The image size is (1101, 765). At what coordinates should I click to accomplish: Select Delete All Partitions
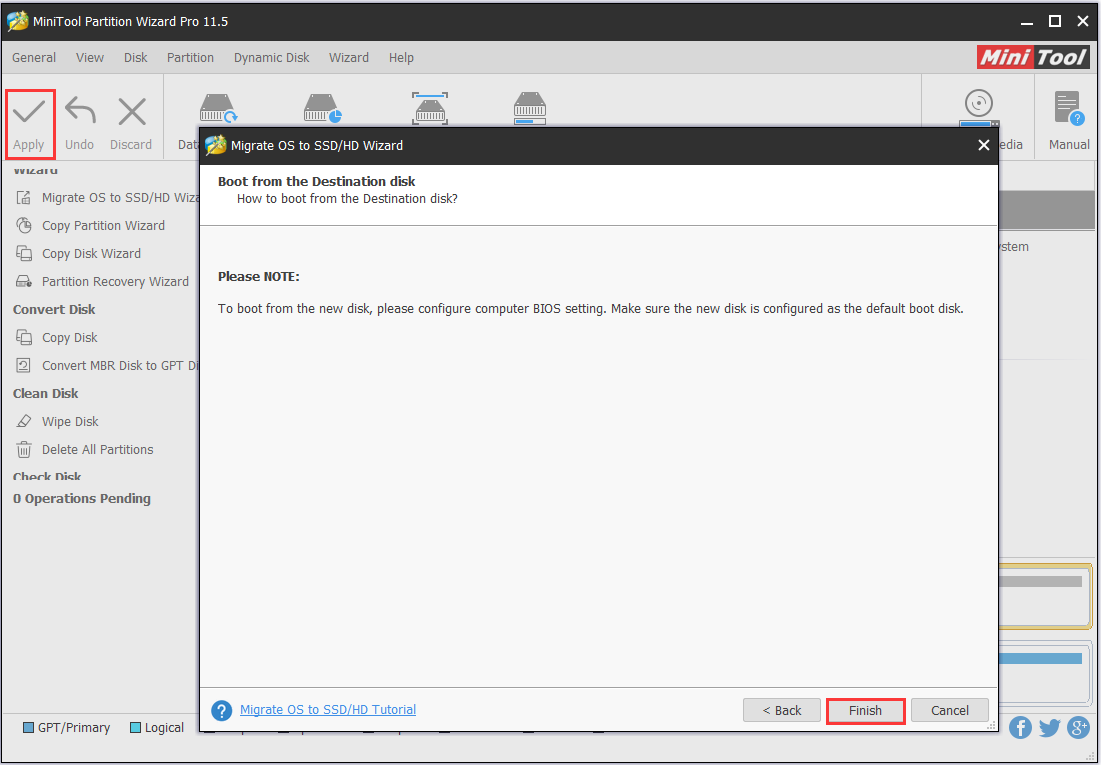98,449
